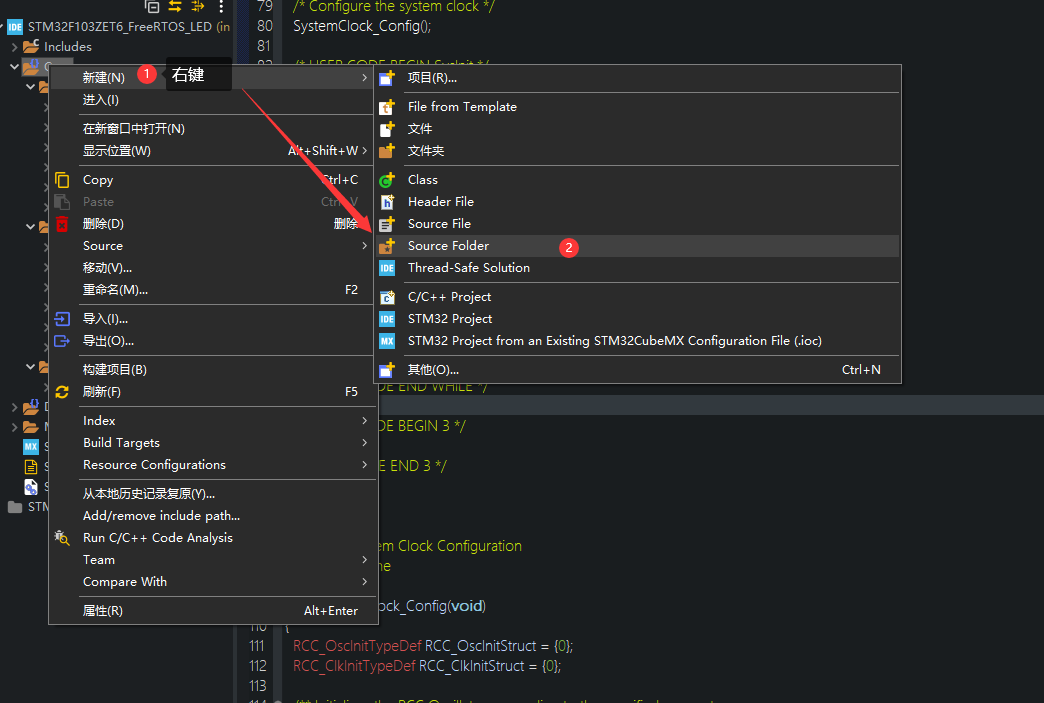
Task: Click the new file icon beside 文件
Action: (387, 128)
